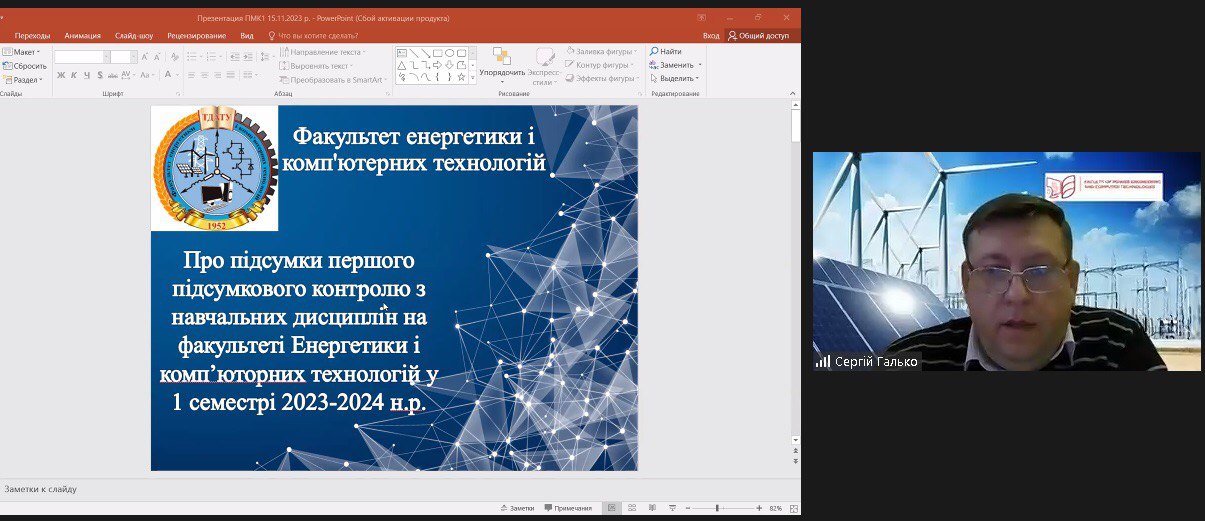Open Вид ribbon tab

click(x=247, y=35)
